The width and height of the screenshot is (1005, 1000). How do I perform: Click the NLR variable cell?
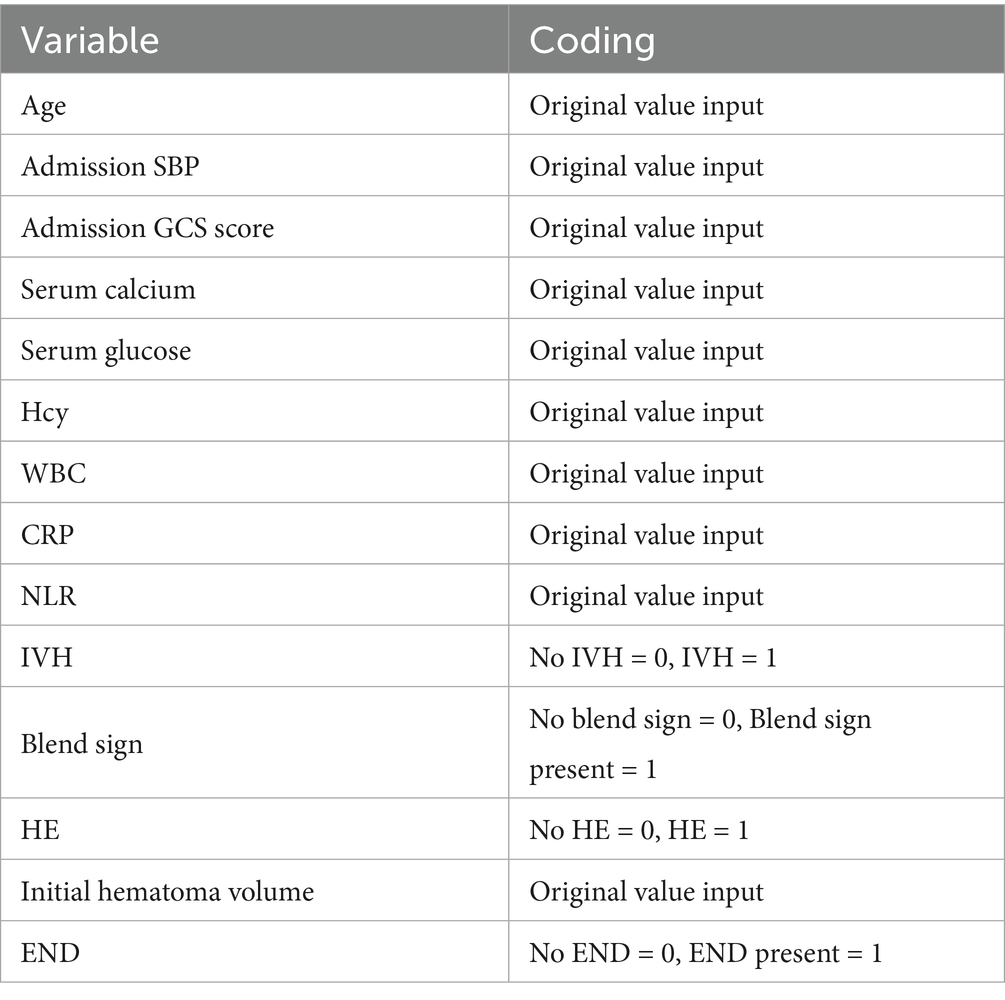pos(49,596)
